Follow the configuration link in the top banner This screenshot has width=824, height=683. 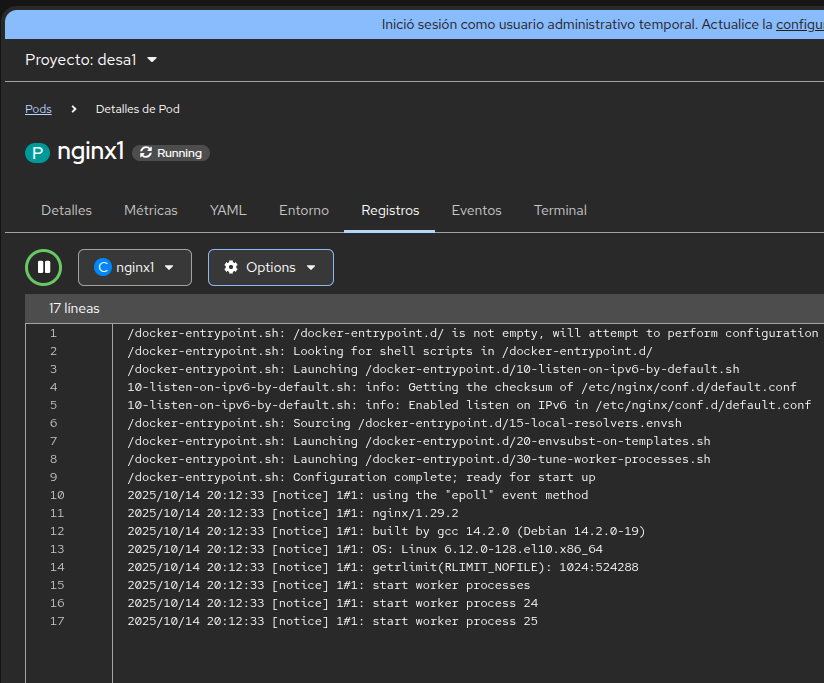pyautogui.click(x=799, y=24)
